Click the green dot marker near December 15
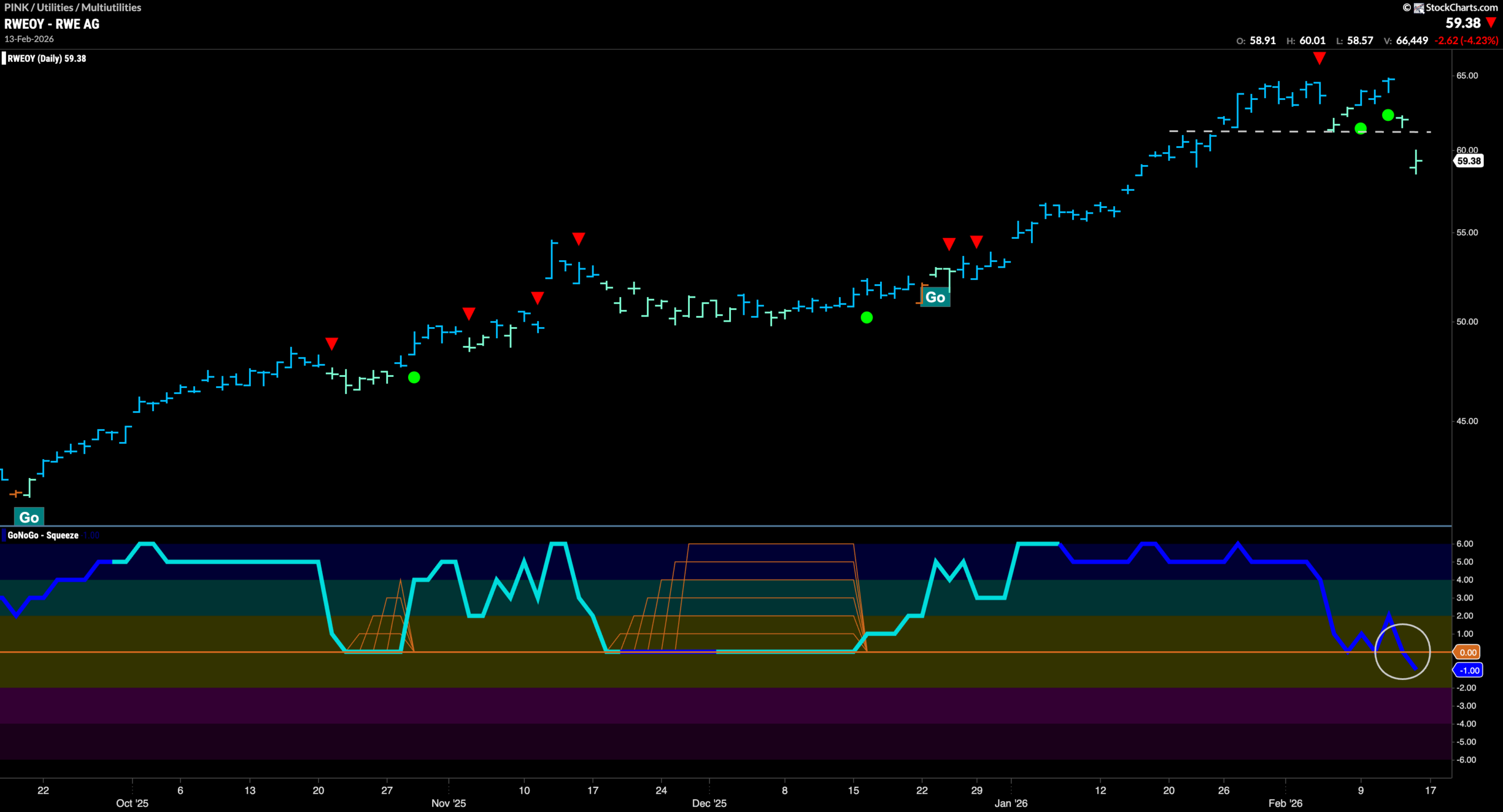Image resolution: width=1503 pixels, height=812 pixels. click(x=867, y=318)
